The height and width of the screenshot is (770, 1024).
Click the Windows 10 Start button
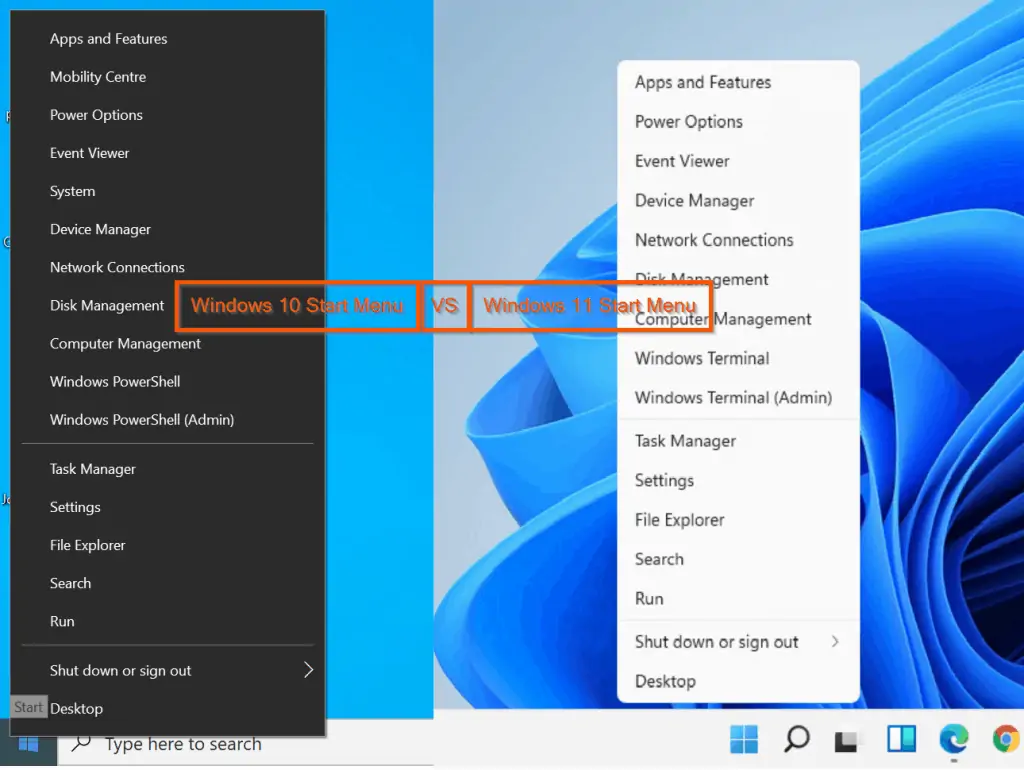click(28, 743)
